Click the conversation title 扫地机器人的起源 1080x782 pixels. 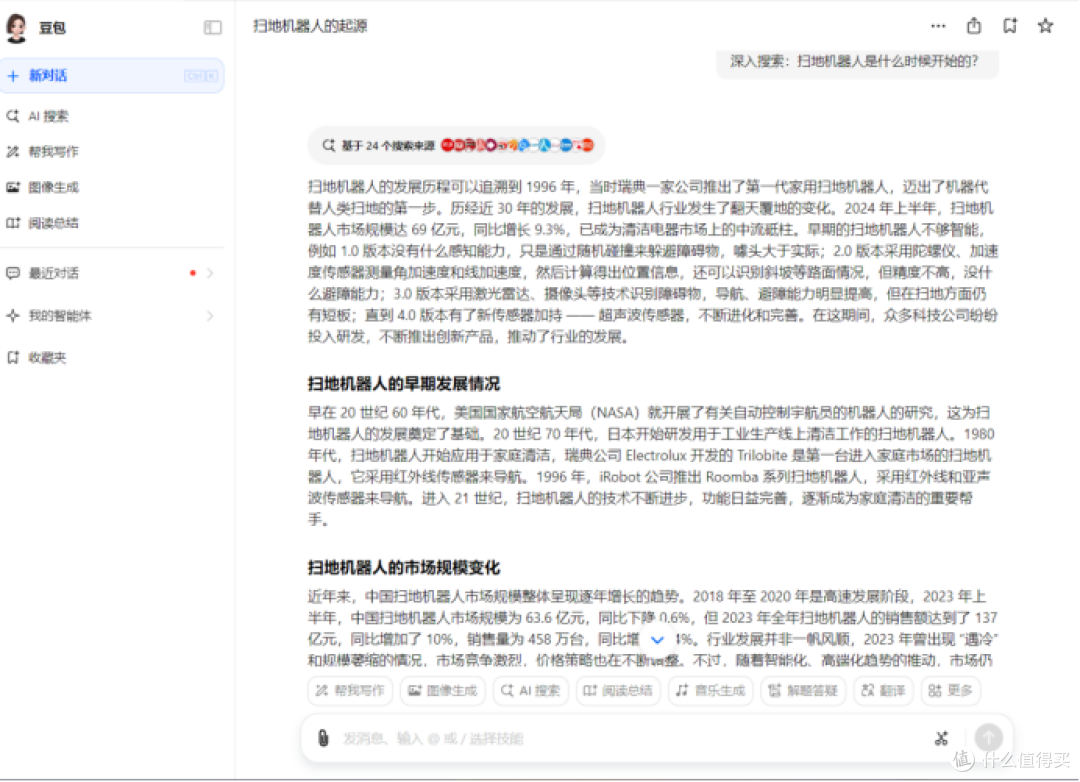[x=310, y=26]
